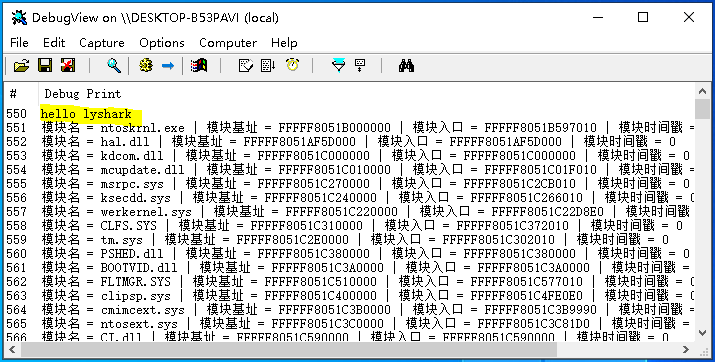The width and height of the screenshot is (715, 362).
Task: Minimize the DebugView window
Action: [x=598, y=18]
